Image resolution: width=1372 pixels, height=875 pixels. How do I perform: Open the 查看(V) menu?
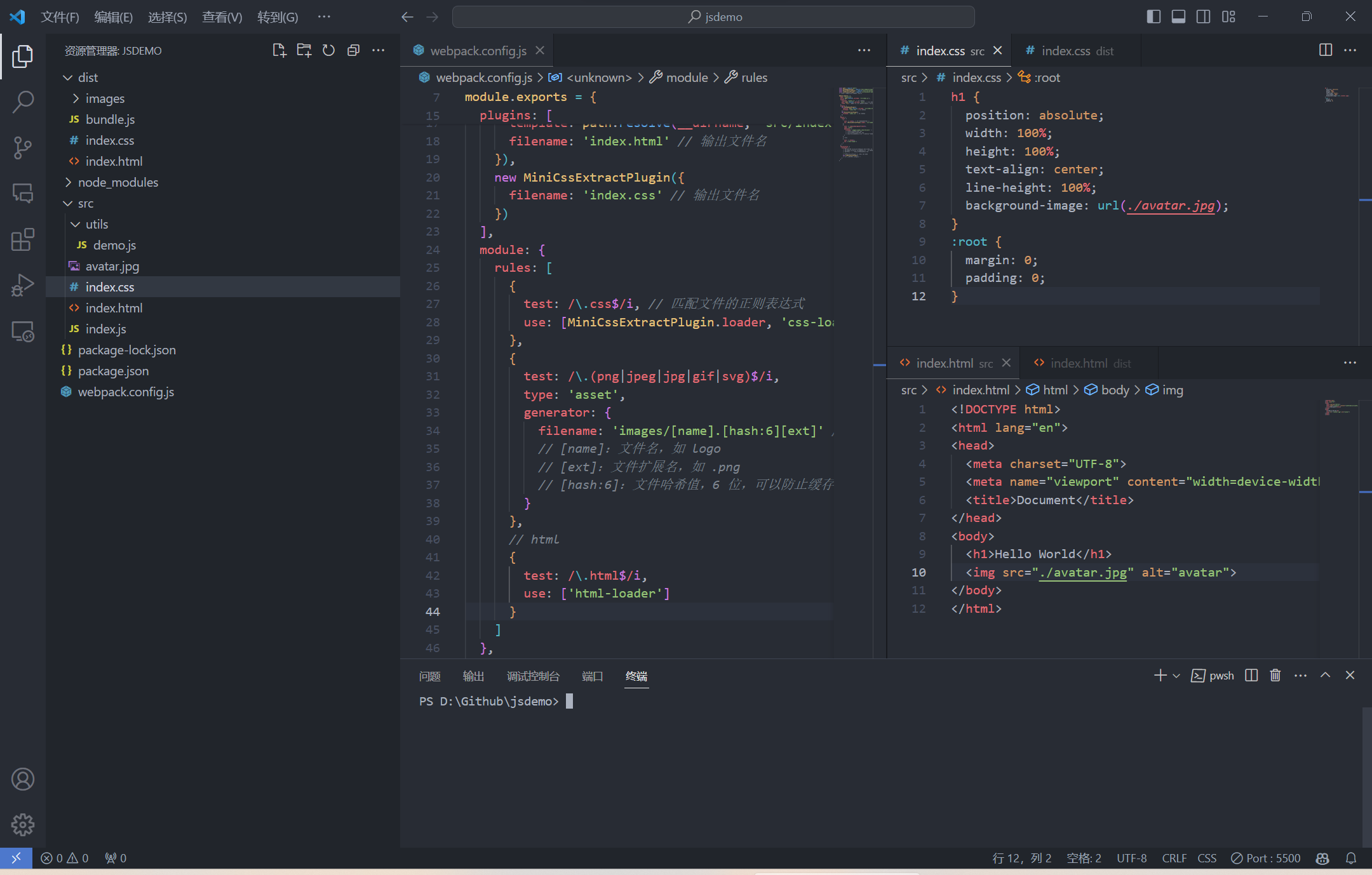pyautogui.click(x=222, y=17)
